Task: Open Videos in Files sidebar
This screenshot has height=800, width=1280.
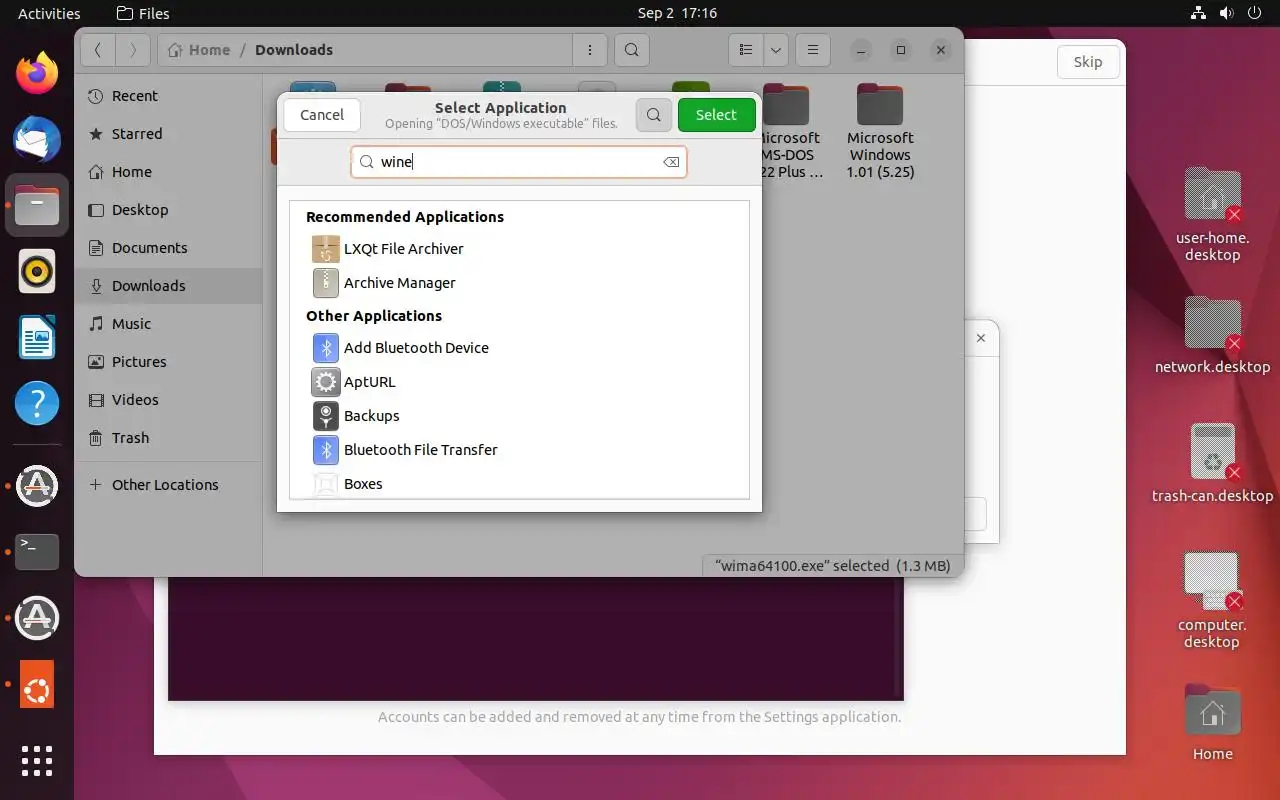Action: (168, 400)
